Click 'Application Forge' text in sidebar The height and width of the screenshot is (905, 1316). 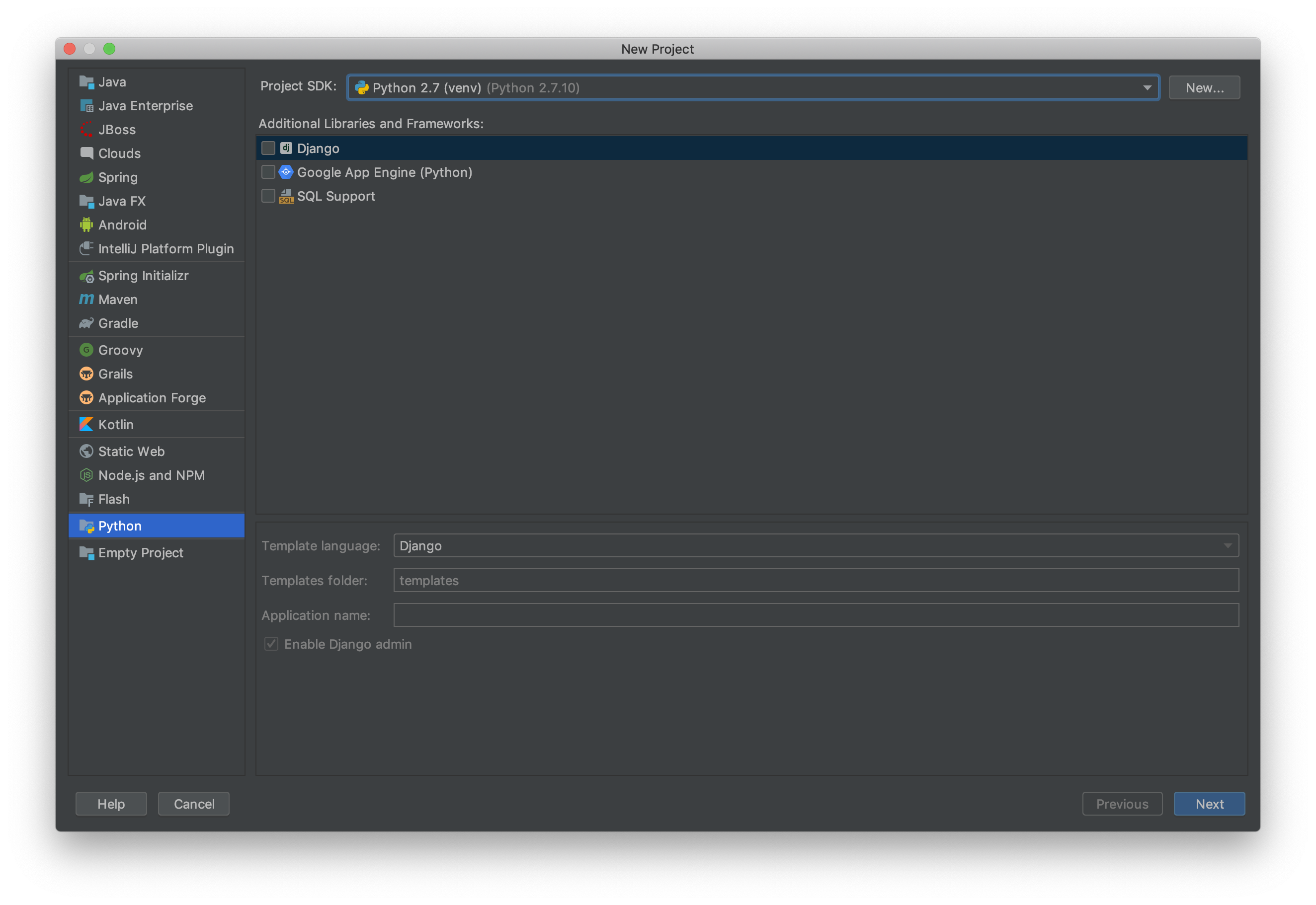(152, 397)
